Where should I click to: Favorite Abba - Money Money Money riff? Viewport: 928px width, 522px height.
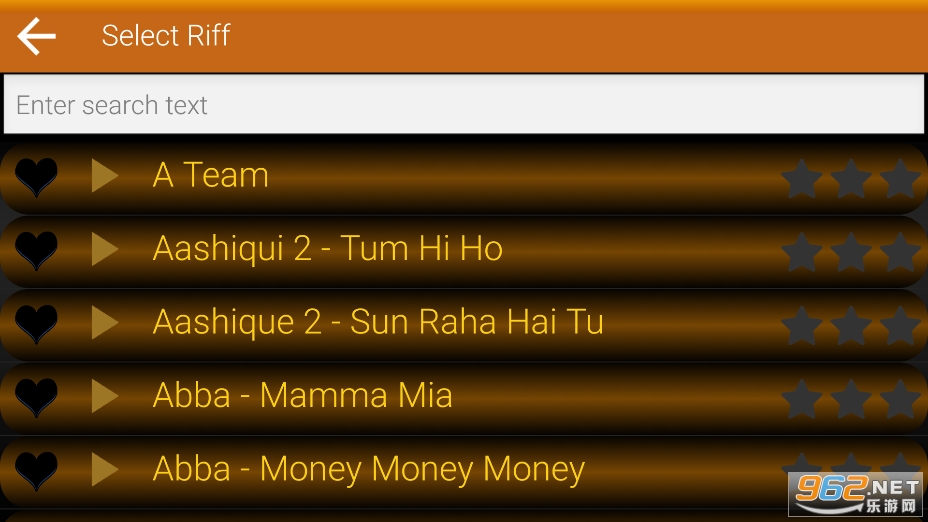click(x=36, y=471)
